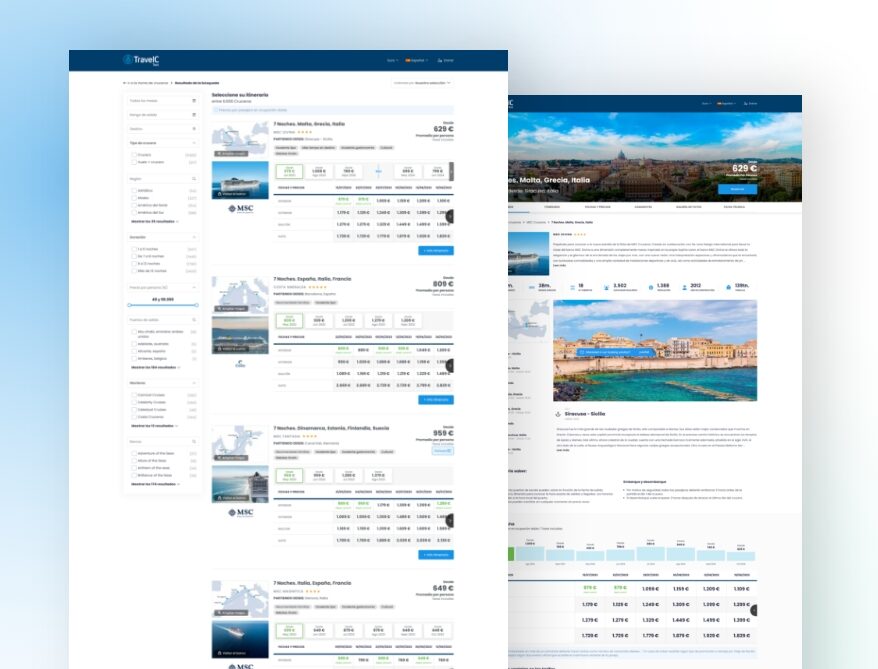Switch to third tab under detail page hero
878x669 pixels.
point(597,207)
